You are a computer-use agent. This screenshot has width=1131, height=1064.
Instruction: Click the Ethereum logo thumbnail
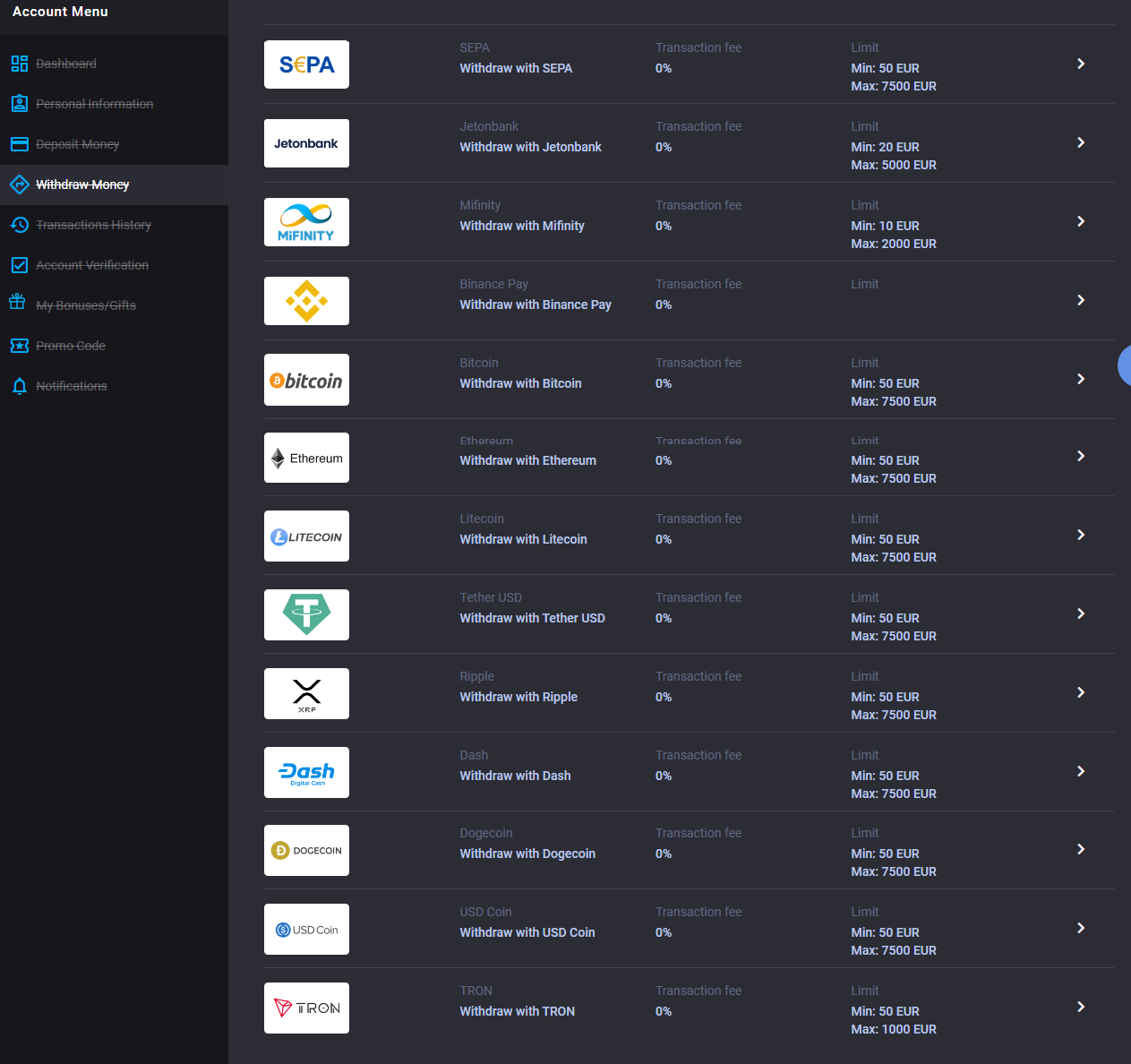click(x=306, y=458)
